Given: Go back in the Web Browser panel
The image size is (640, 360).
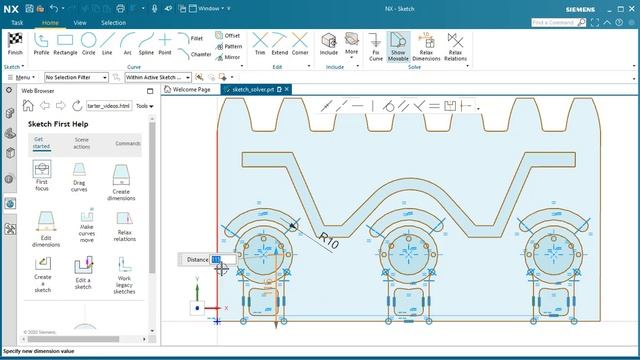Looking at the screenshot, I should (44, 106).
